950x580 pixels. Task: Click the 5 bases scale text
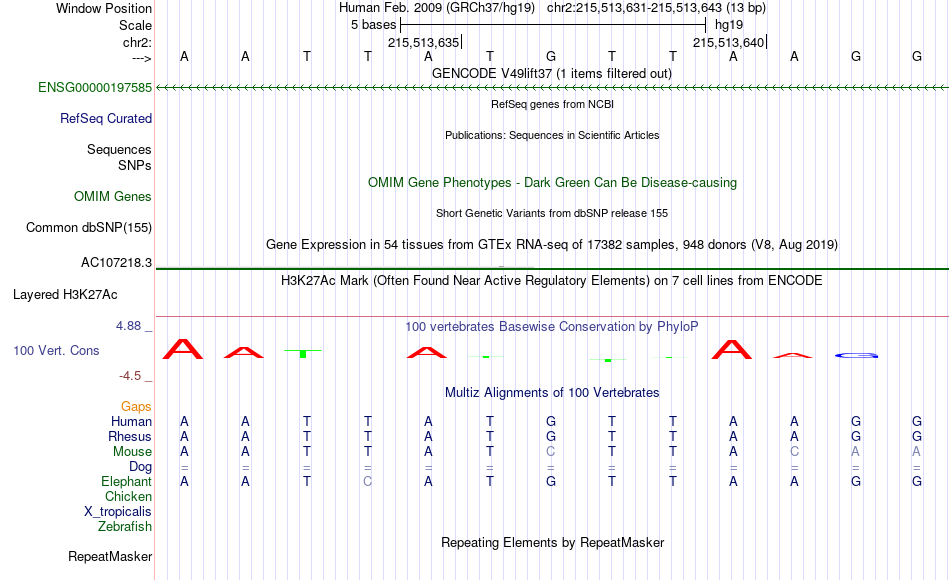click(373, 25)
